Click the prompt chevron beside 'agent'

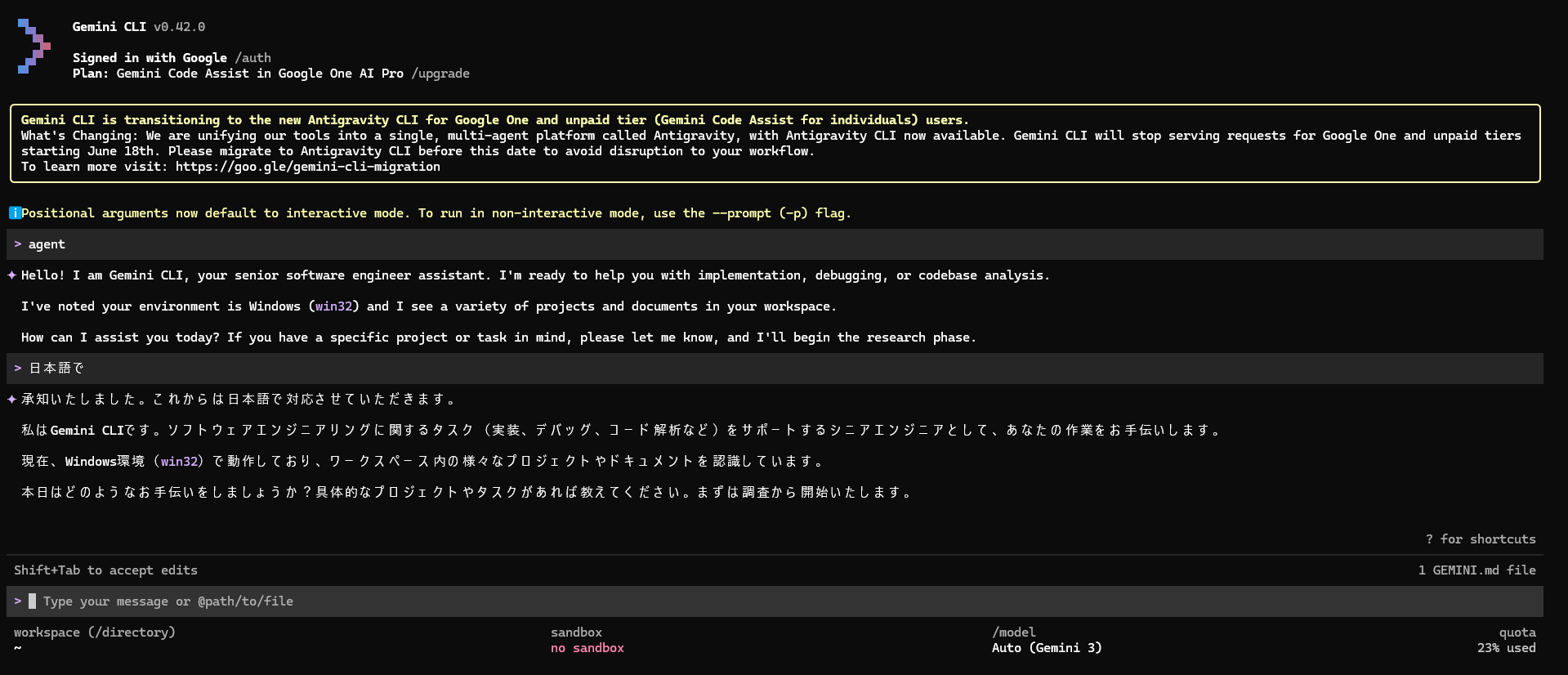[18, 244]
